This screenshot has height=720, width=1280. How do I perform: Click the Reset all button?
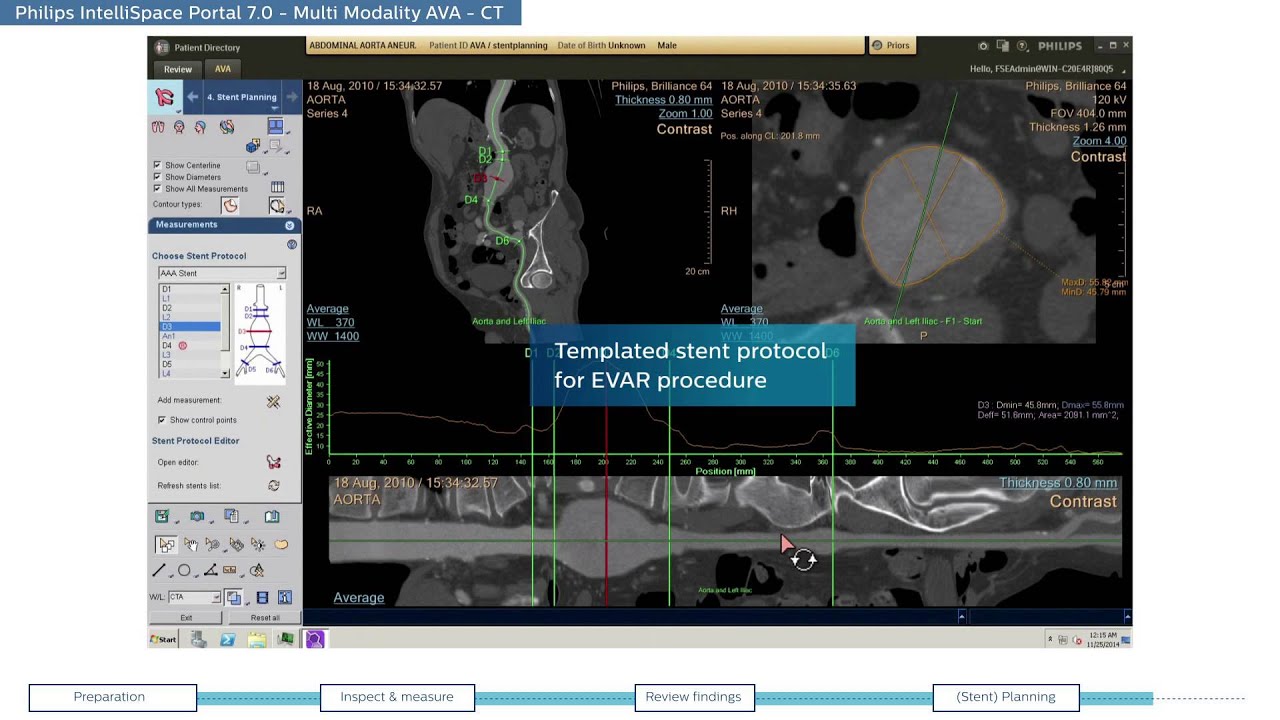click(265, 618)
